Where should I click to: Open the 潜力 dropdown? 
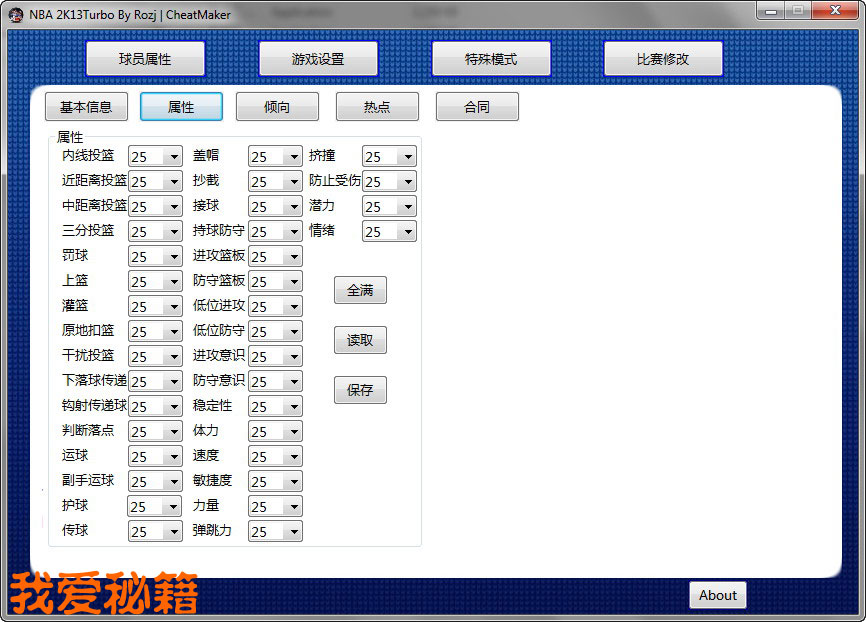point(406,207)
